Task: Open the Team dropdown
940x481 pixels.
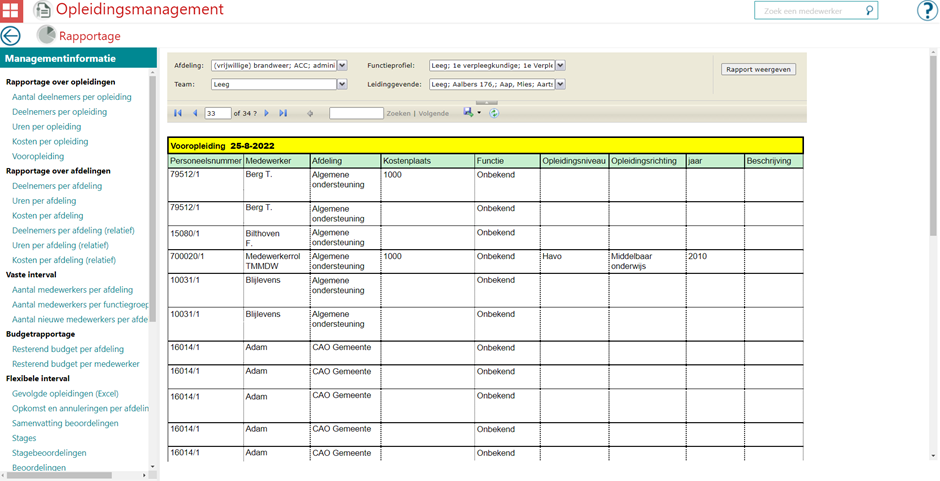Action: (342, 85)
